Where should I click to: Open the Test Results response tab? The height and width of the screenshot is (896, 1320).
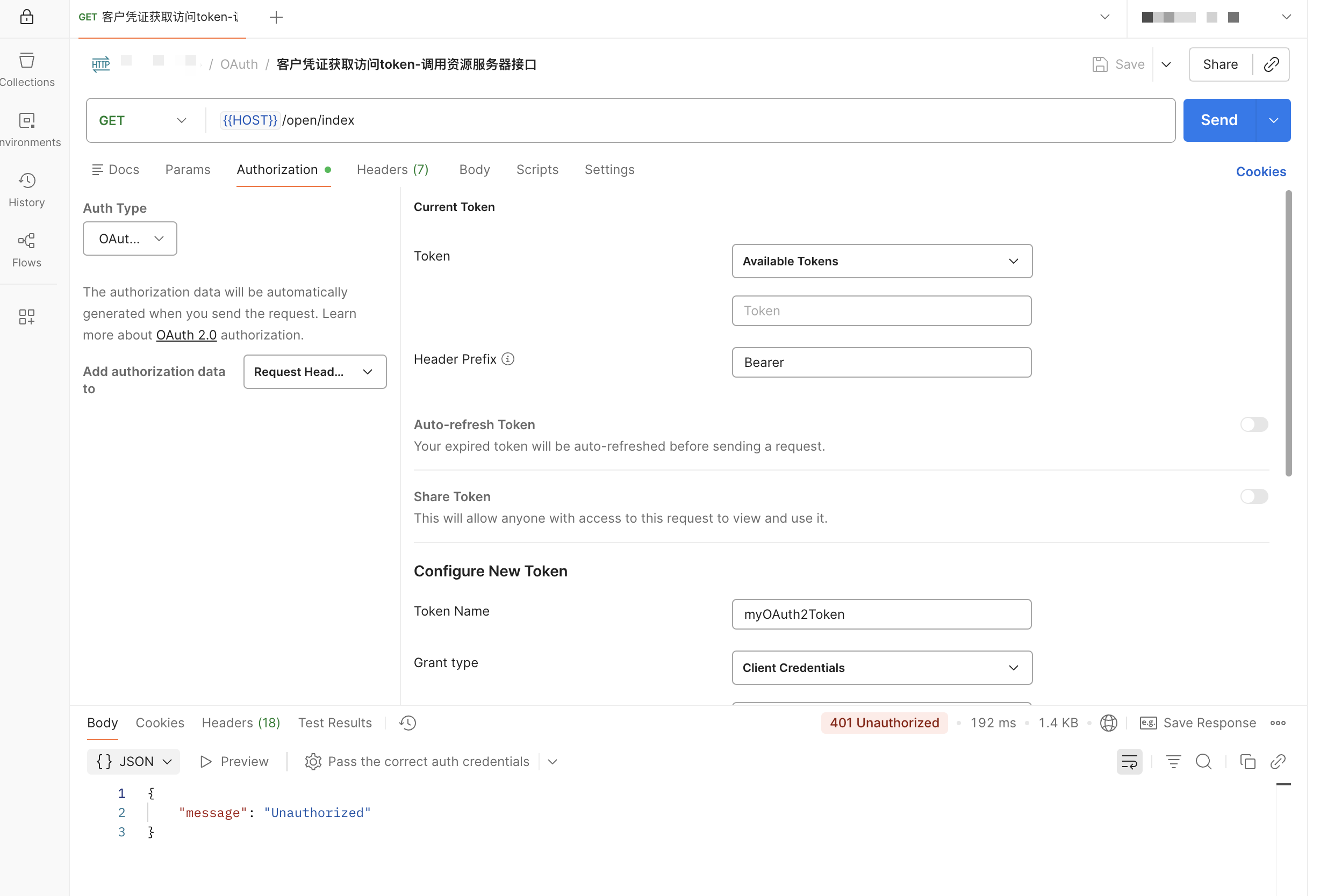[x=334, y=723]
